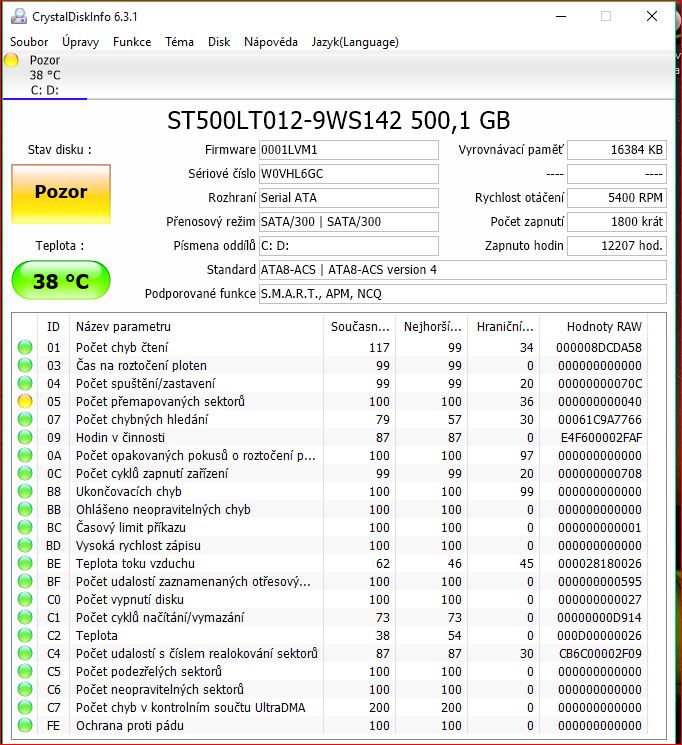Open the Nápověda menu

(x=271, y=42)
